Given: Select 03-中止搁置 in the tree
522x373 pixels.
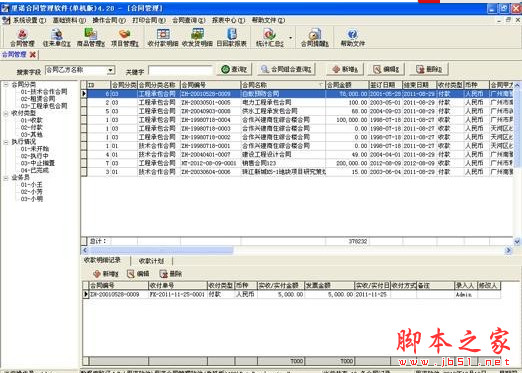Looking at the screenshot, I should [x=38, y=163].
